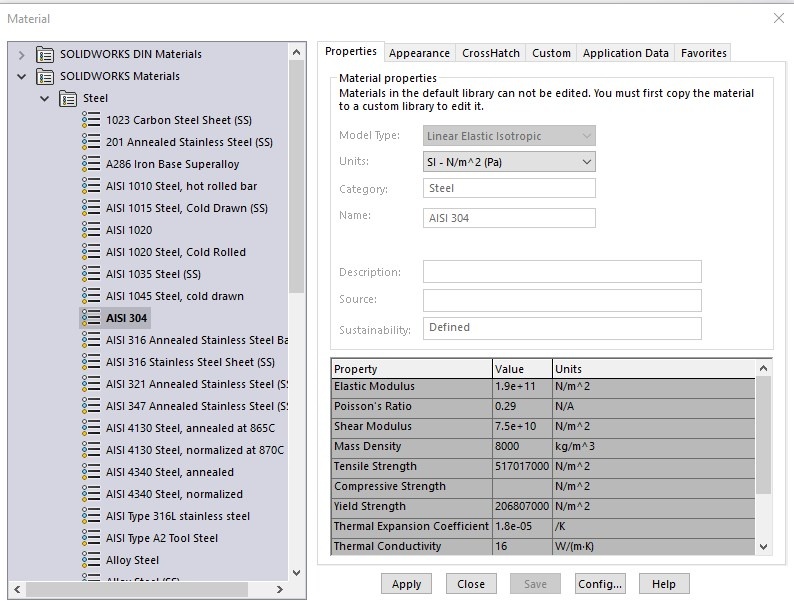Click the material icon next to Alloy Steel
The width and height of the screenshot is (794, 601).
coord(91,560)
